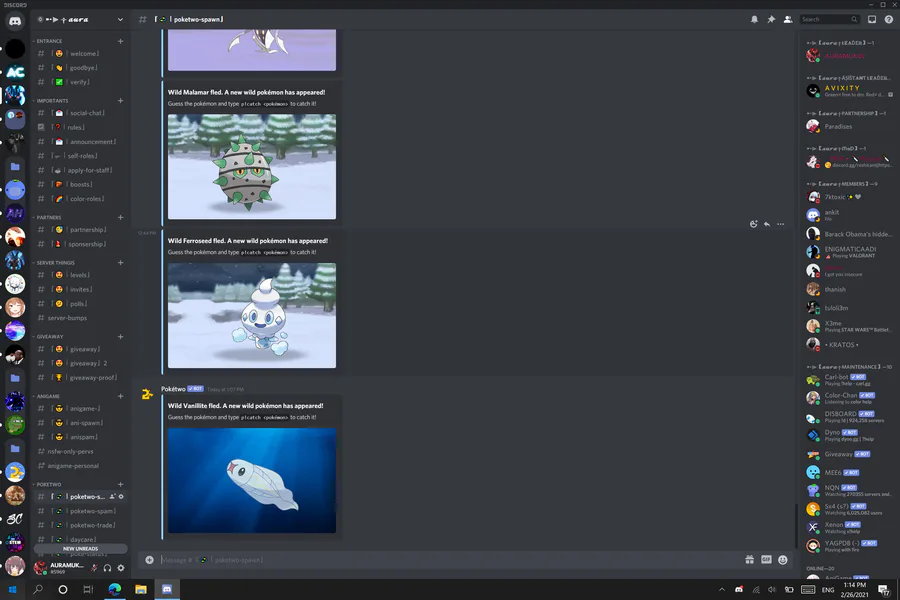Open more options for hovered message
The height and width of the screenshot is (600, 900).
pos(781,224)
